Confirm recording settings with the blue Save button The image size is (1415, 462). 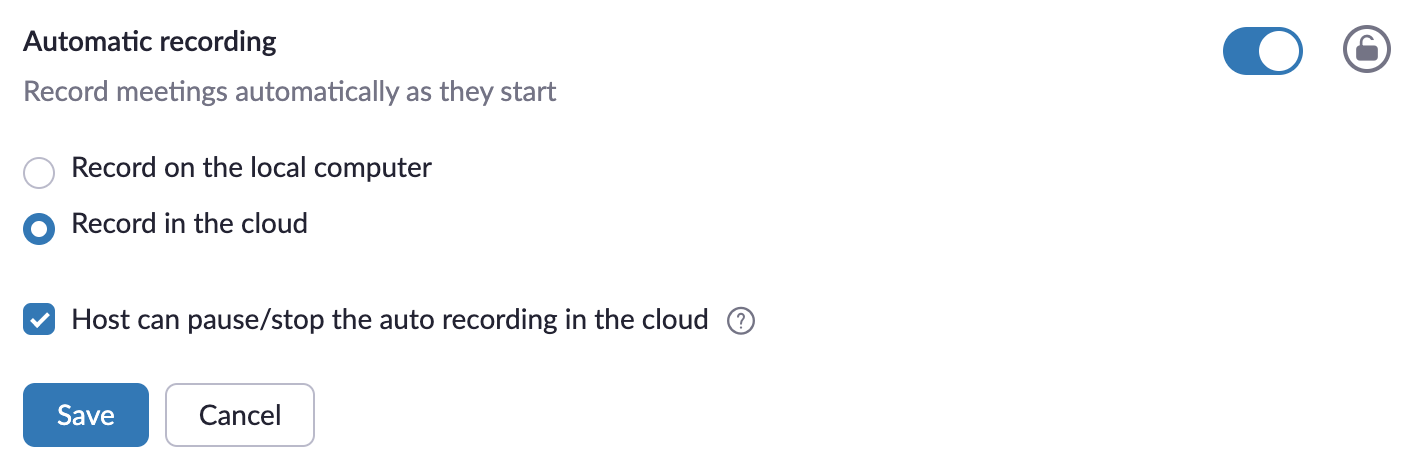pyautogui.click(x=86, y=415)
